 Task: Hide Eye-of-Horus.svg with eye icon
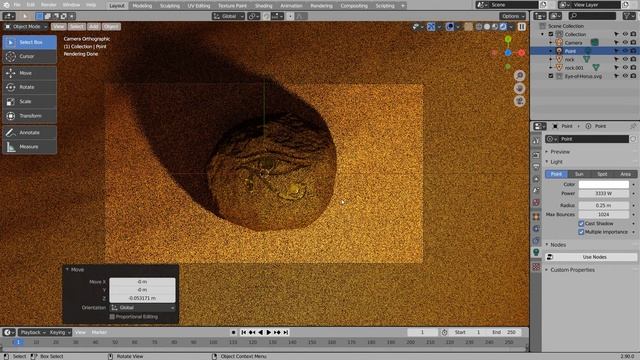tap(625, 76)
